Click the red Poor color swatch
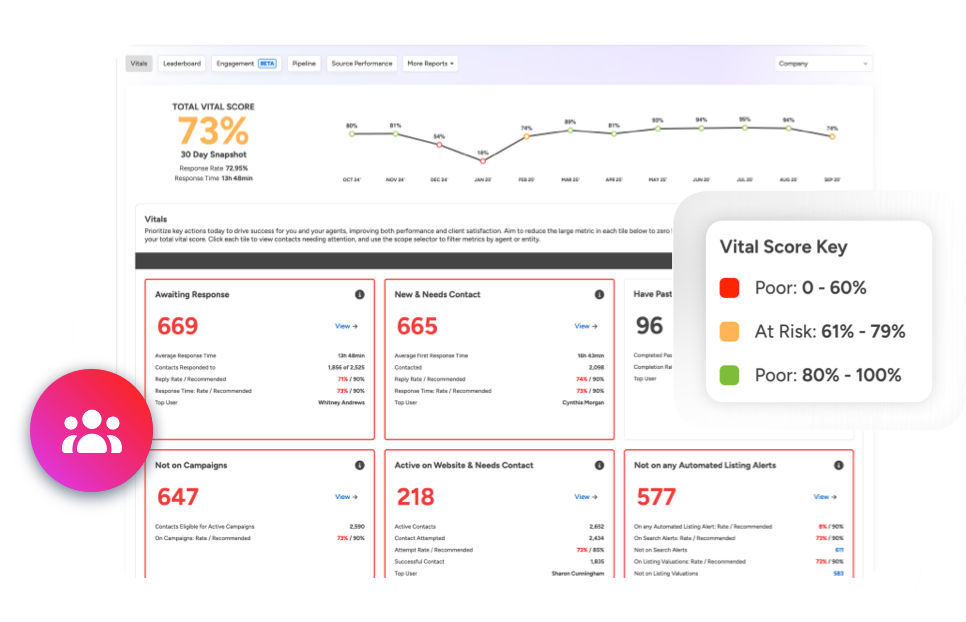This screenshot has height=622, width=966. (x=729, y=288)
